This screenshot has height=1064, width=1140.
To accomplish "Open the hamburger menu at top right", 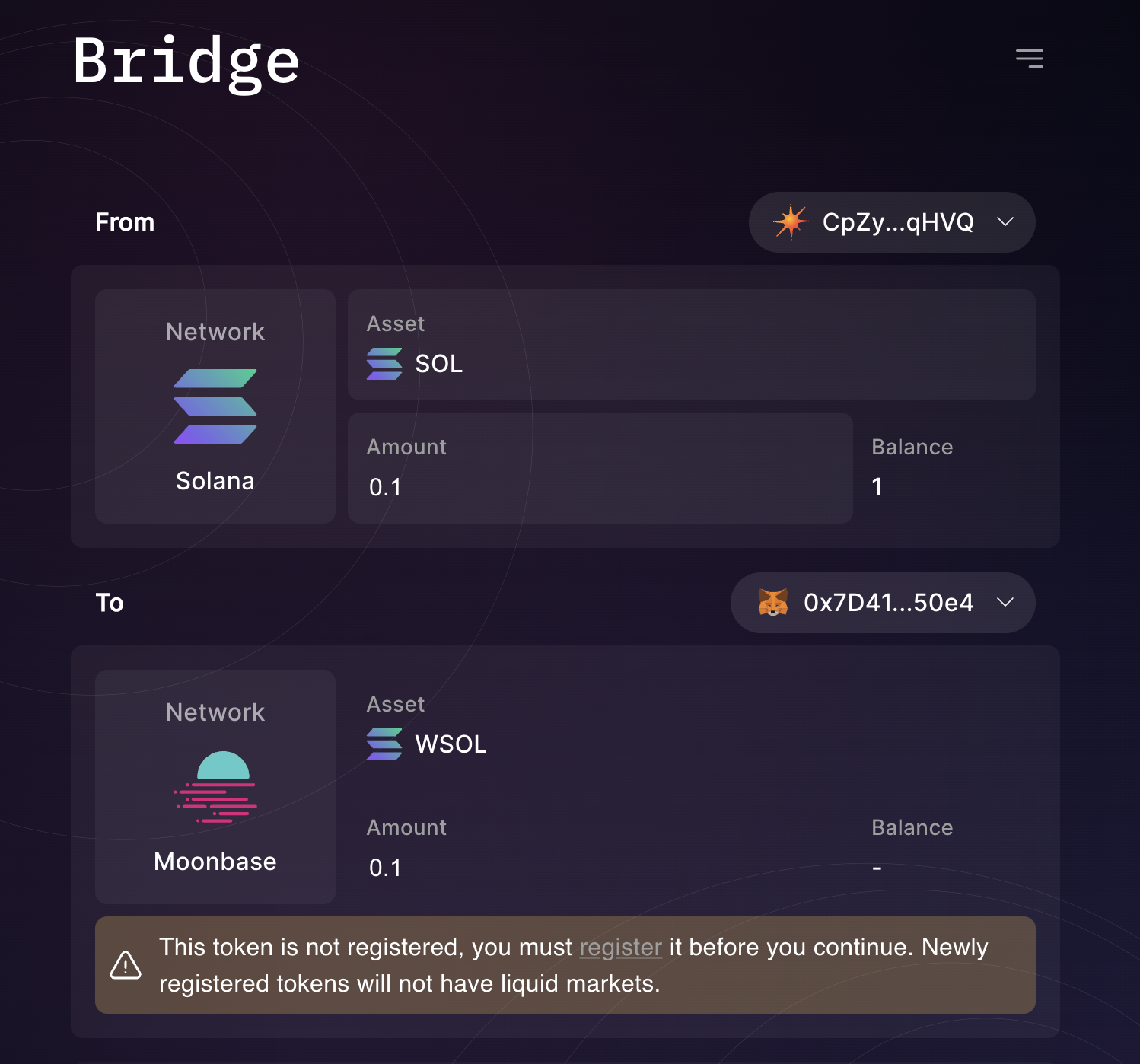I will (1029, 58).
